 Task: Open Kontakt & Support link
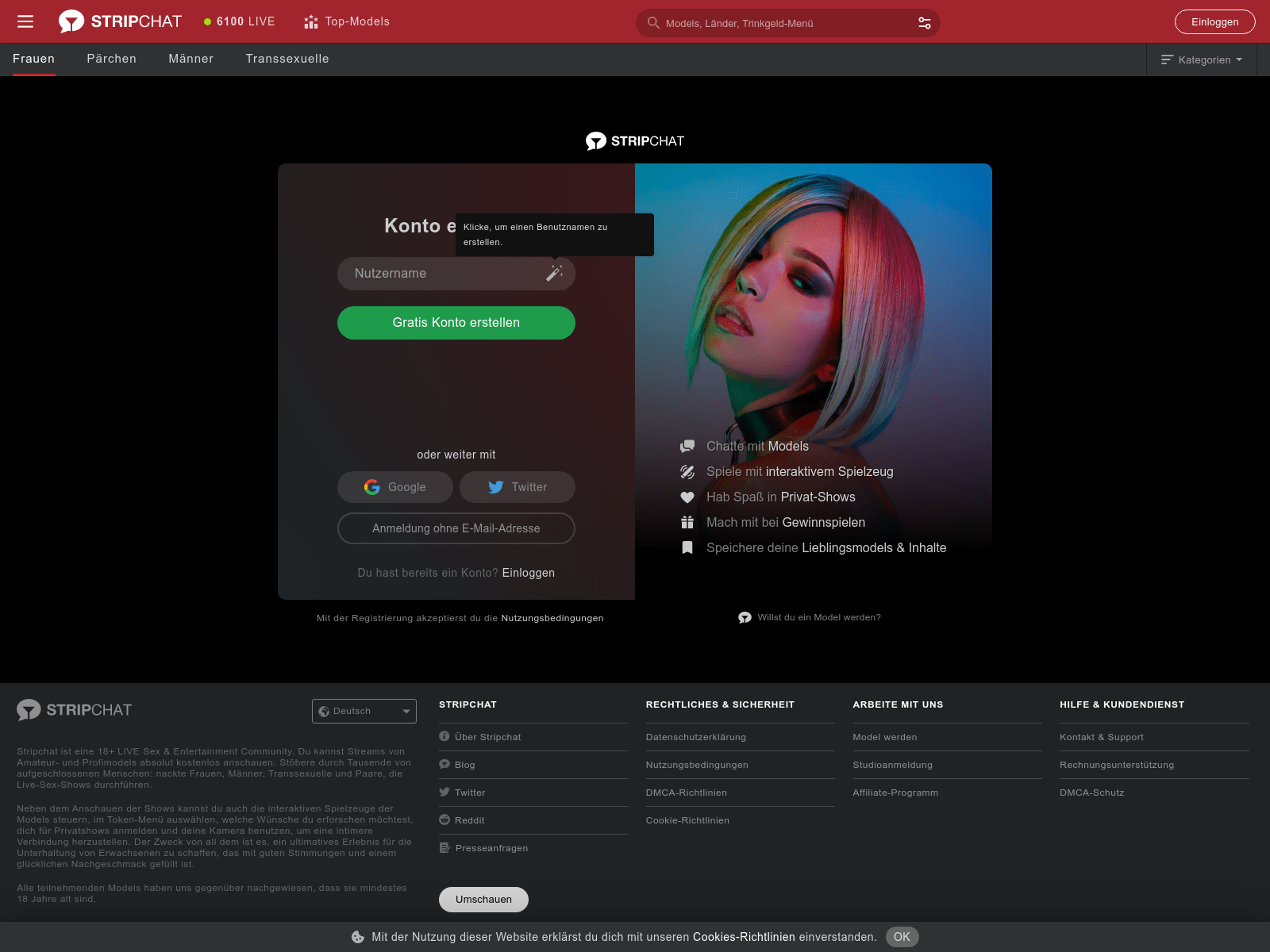(x=1102, y=737)
